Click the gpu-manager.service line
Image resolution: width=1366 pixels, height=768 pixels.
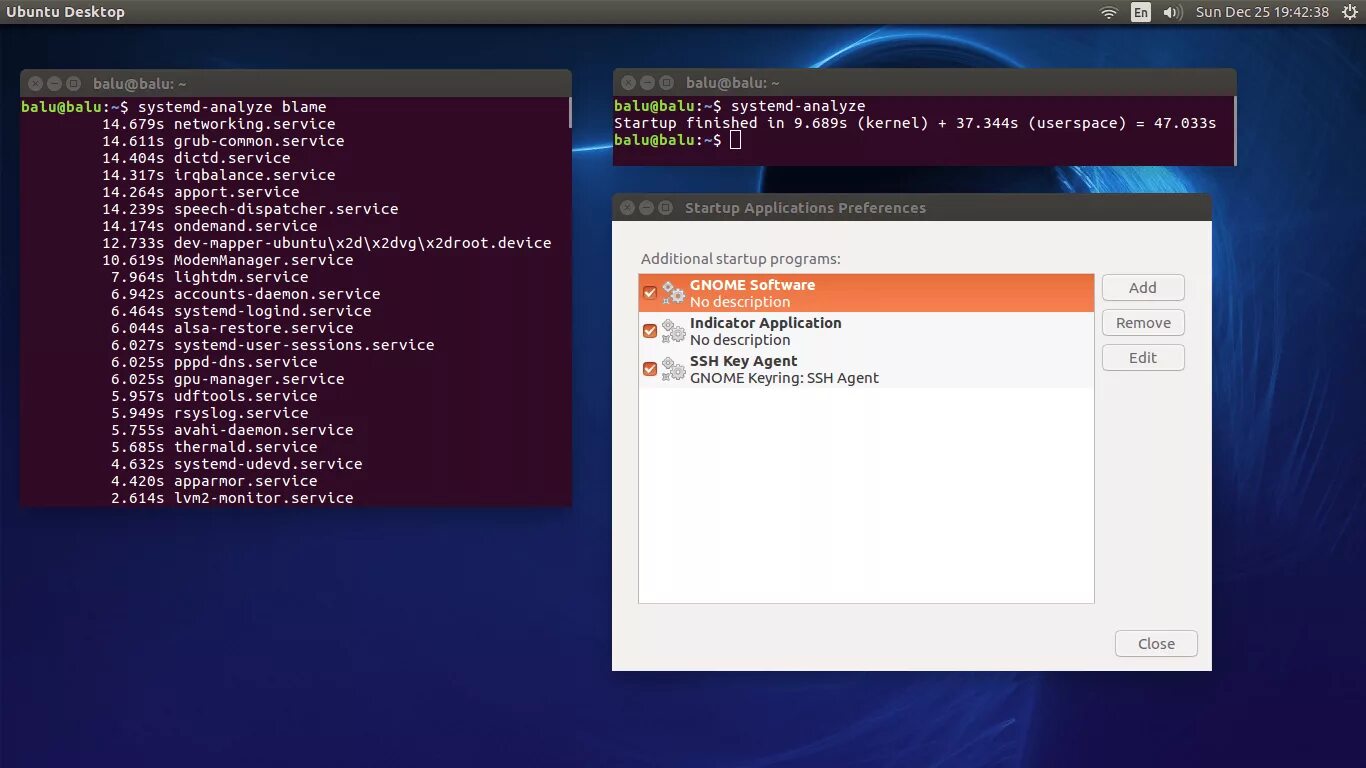click(x=228, y=379)
